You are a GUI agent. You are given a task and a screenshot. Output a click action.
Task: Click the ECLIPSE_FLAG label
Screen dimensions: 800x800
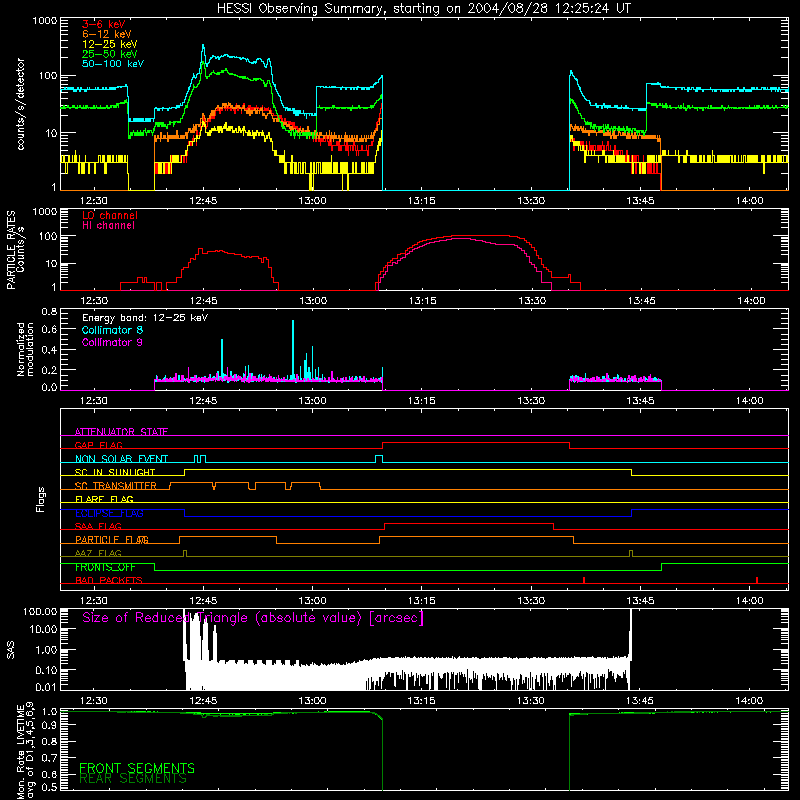coord(109,513)
